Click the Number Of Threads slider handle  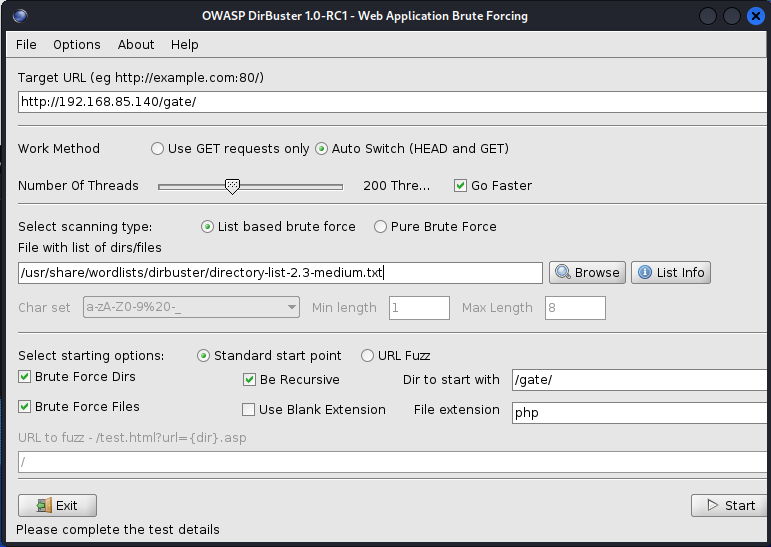coord(232,185)
